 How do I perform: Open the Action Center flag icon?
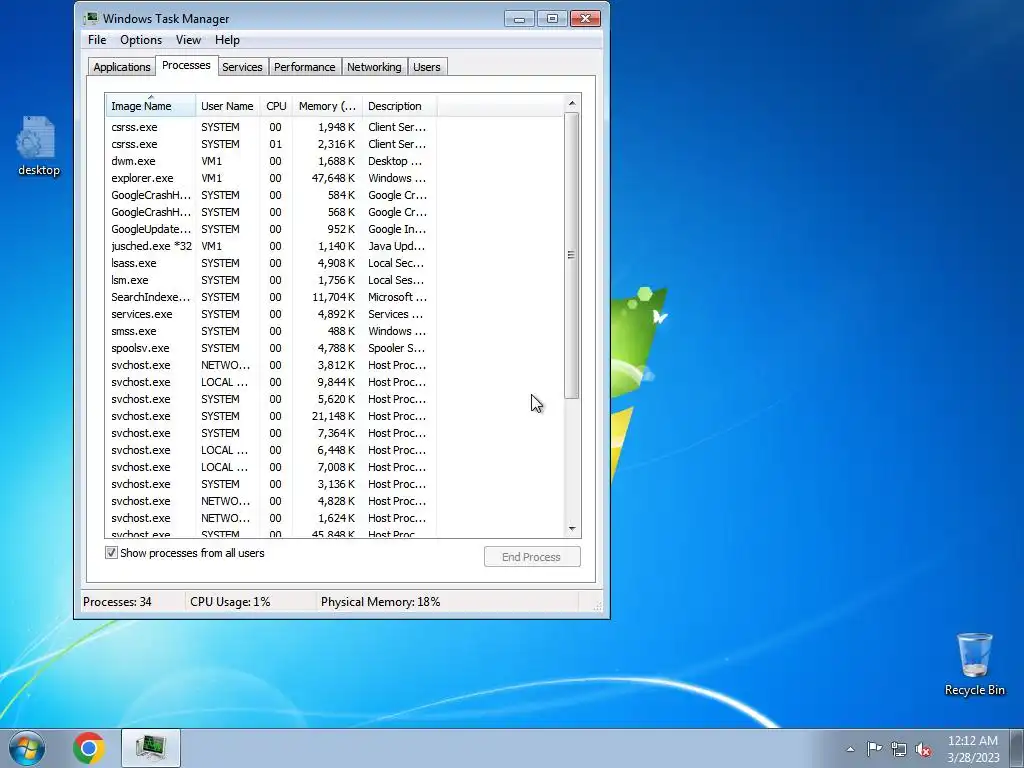pos(874,749)
